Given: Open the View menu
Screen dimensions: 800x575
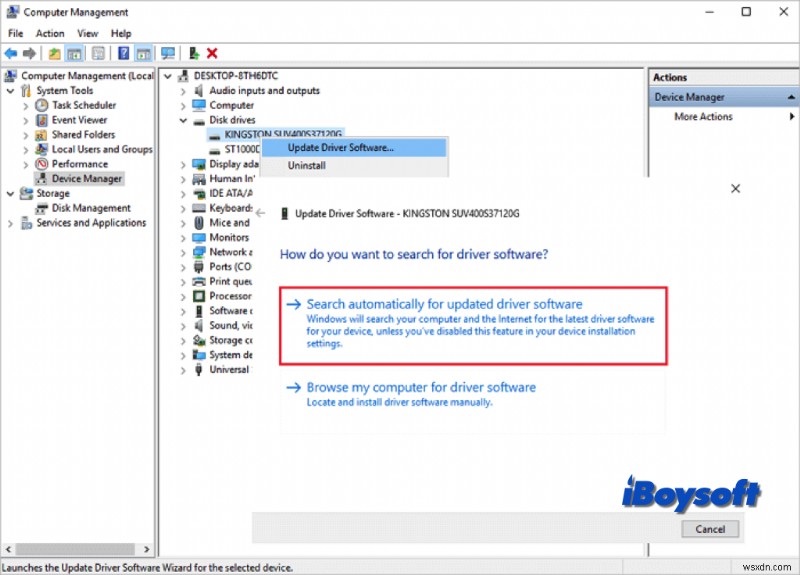Looking at the screenshot, I should tap(87, 33).
